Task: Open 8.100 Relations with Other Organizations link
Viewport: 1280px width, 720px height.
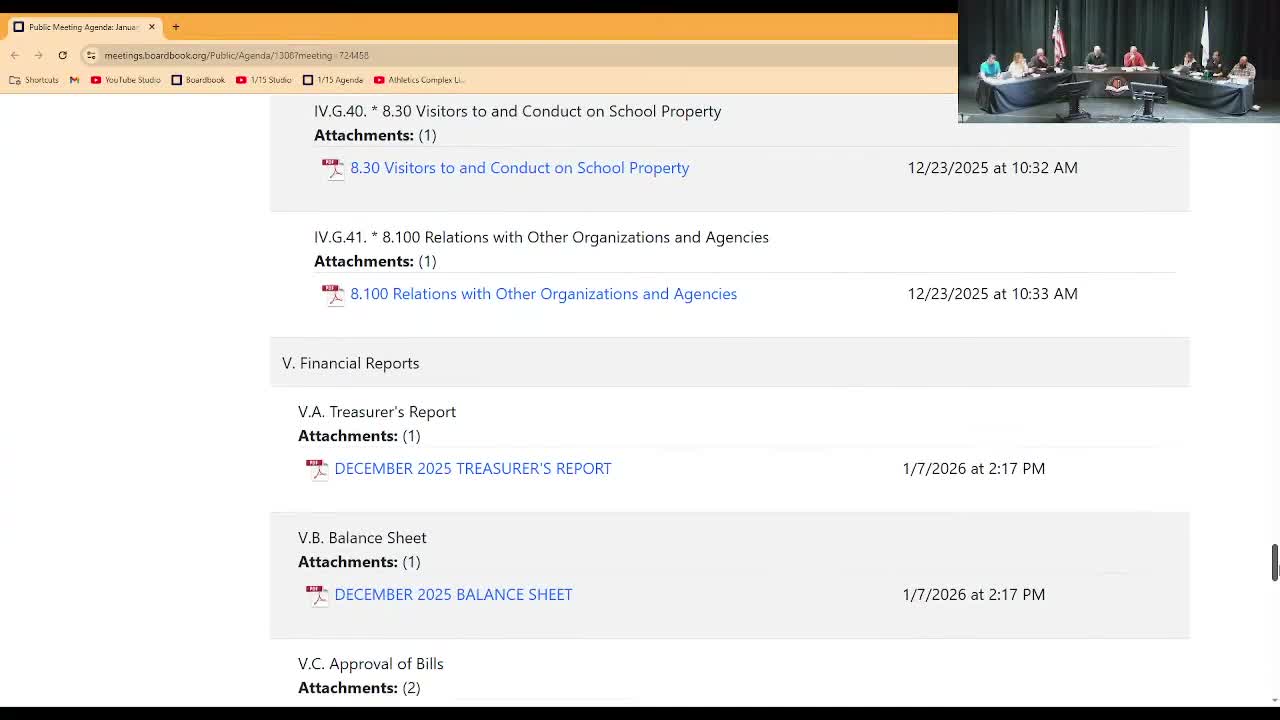Action: pos(543,293)
